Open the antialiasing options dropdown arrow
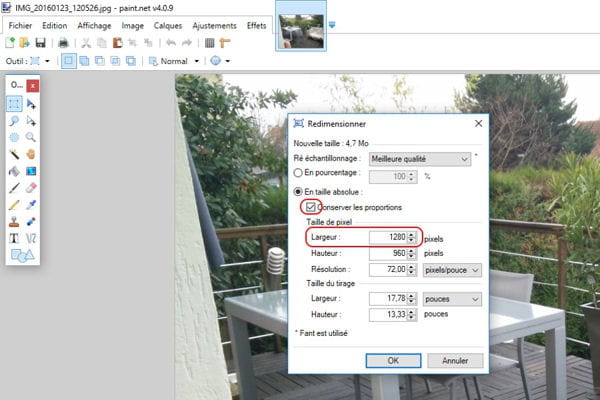This screenshot has height=400, width=600. tap(228, 61)
